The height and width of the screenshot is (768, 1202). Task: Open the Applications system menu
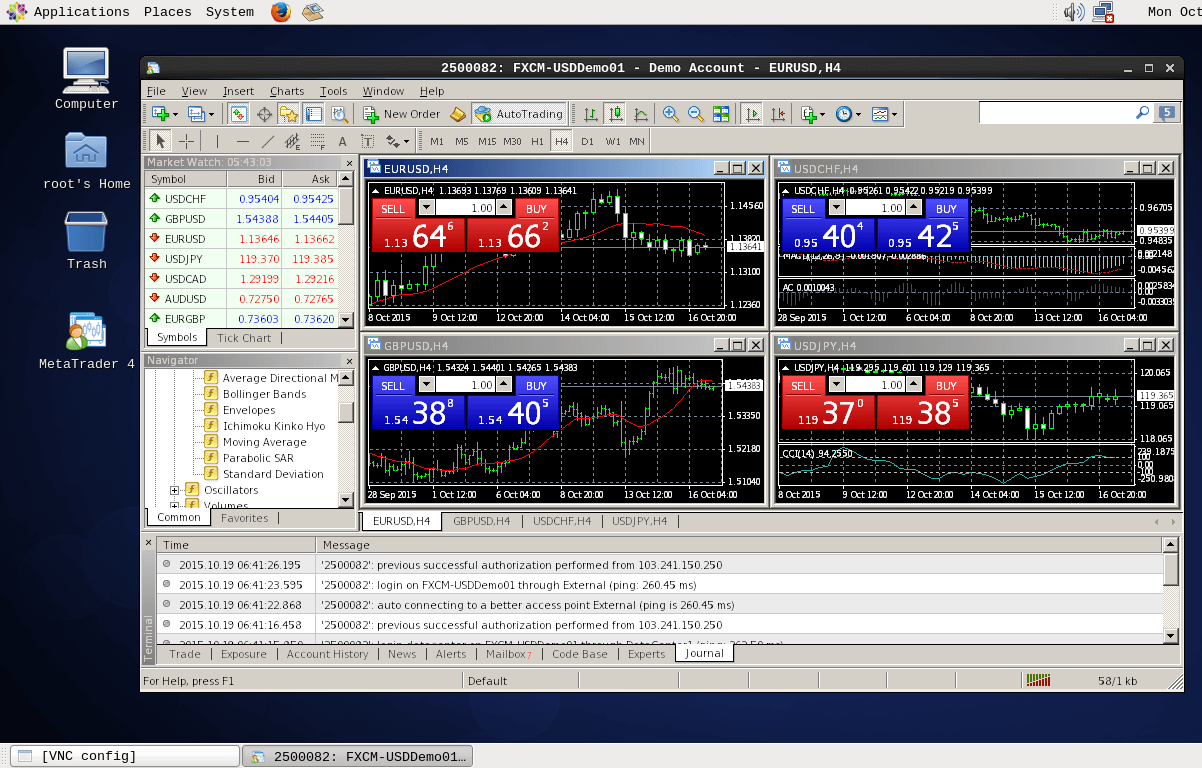[70, 12]
